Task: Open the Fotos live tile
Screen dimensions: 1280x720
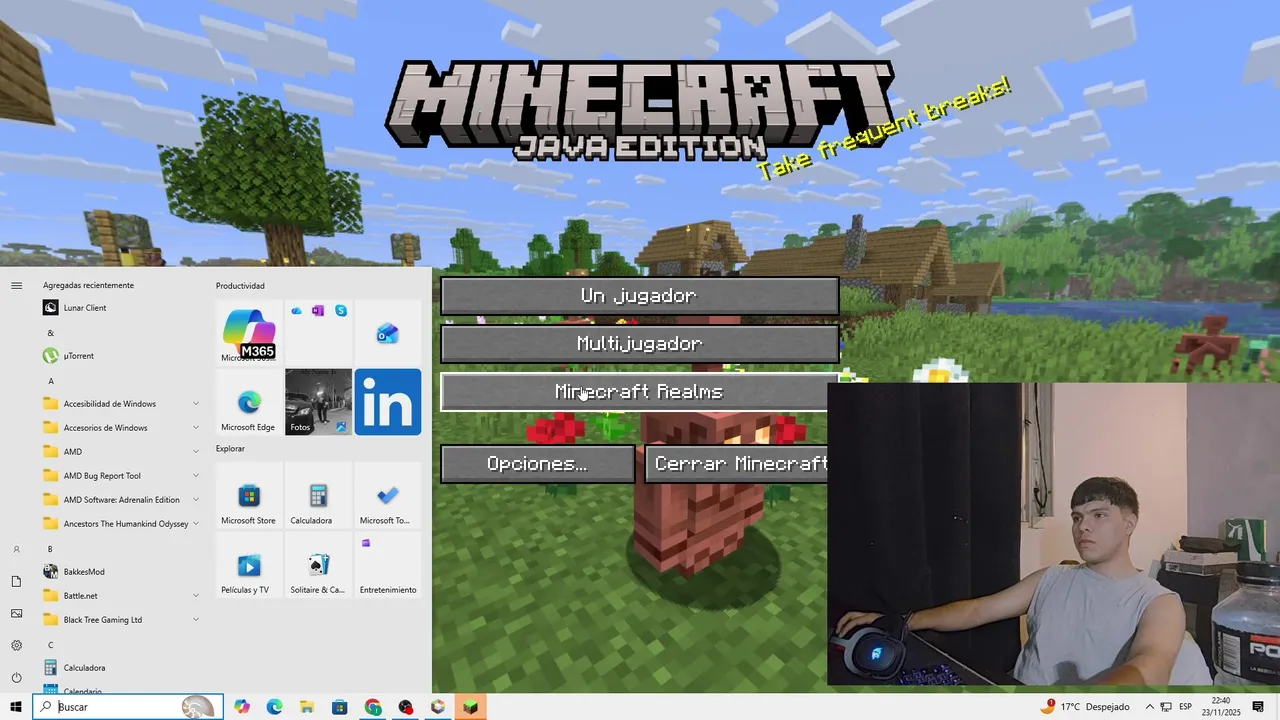Action: click(318, 402)
